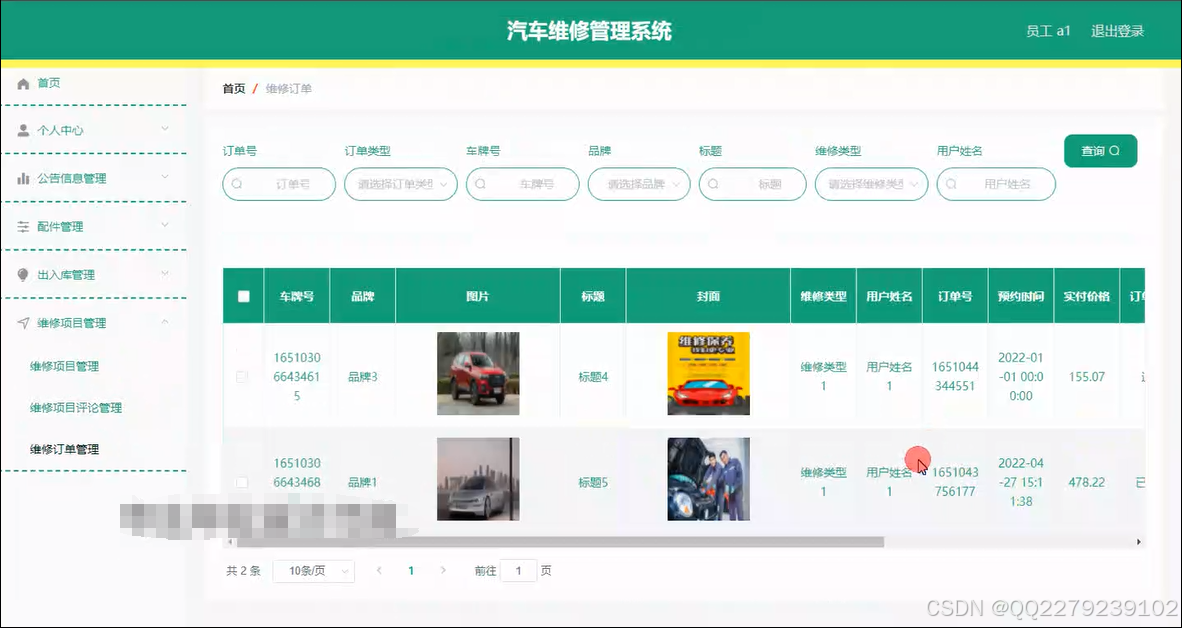Click the 首页 breadcrumb link
The width and height of the screenshot is (1182, 628).
(232, 88)
